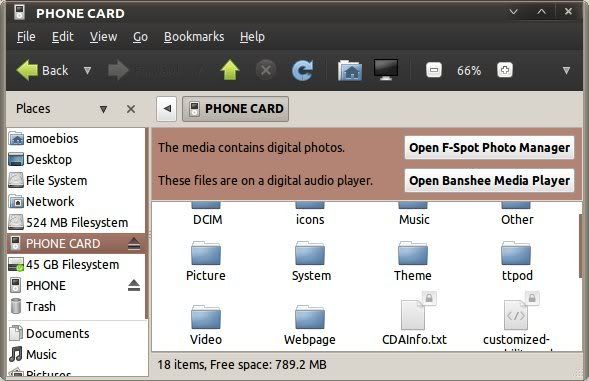Click the grey Forward arrow icon
589x381 pixels.
click(118, 70)
